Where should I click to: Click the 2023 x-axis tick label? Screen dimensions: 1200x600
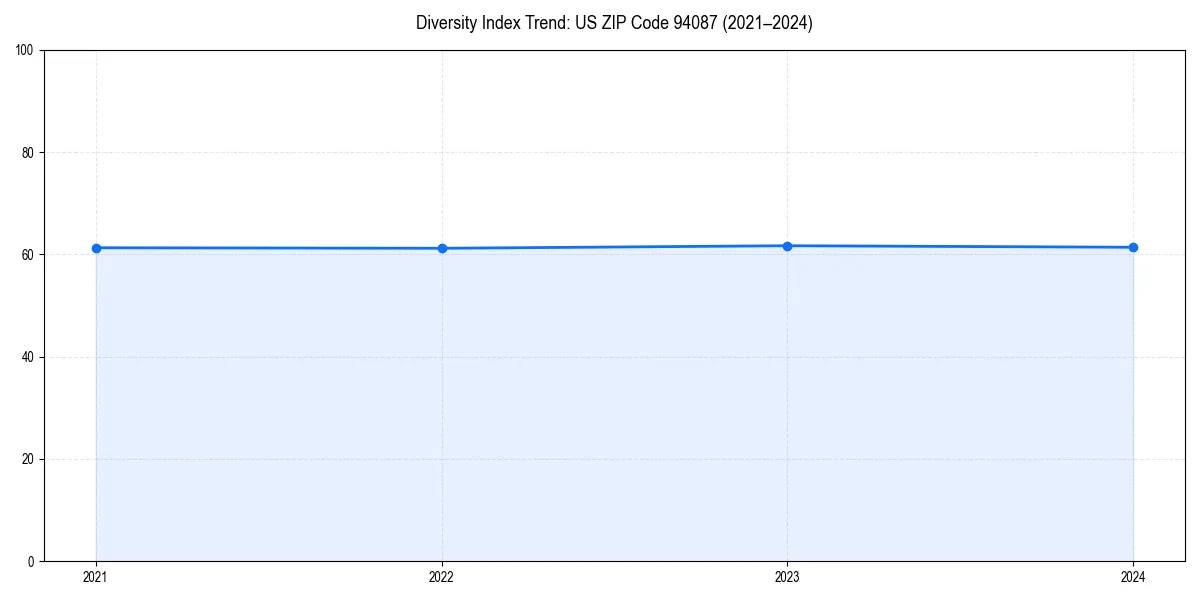point(788,576)
